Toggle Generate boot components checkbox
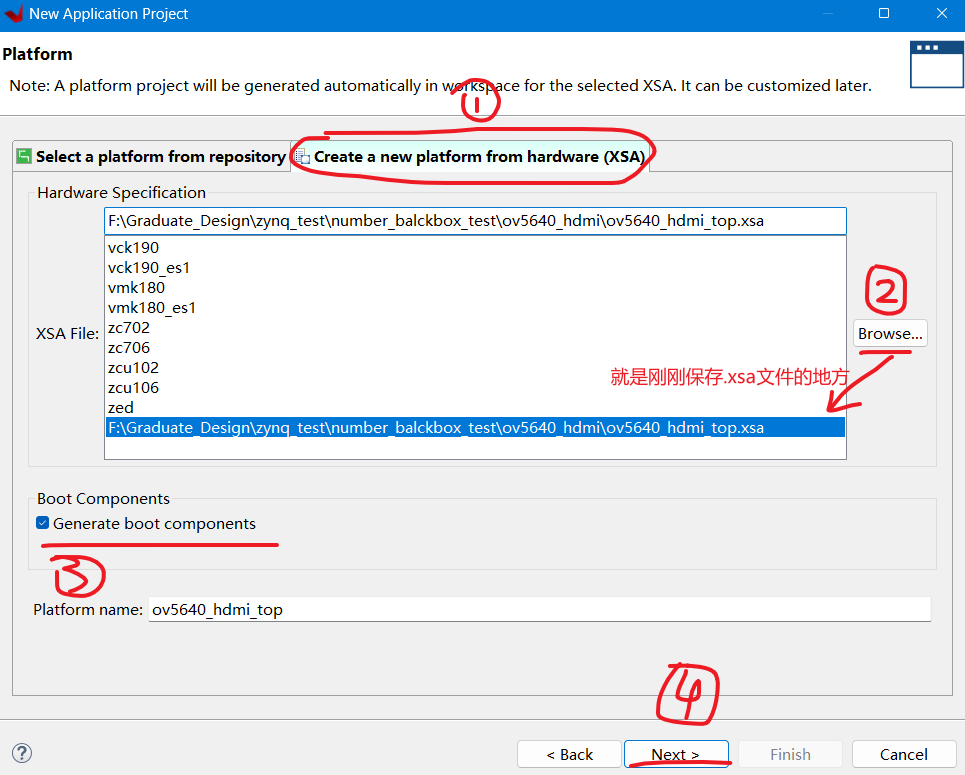 [x=42, y=523]
